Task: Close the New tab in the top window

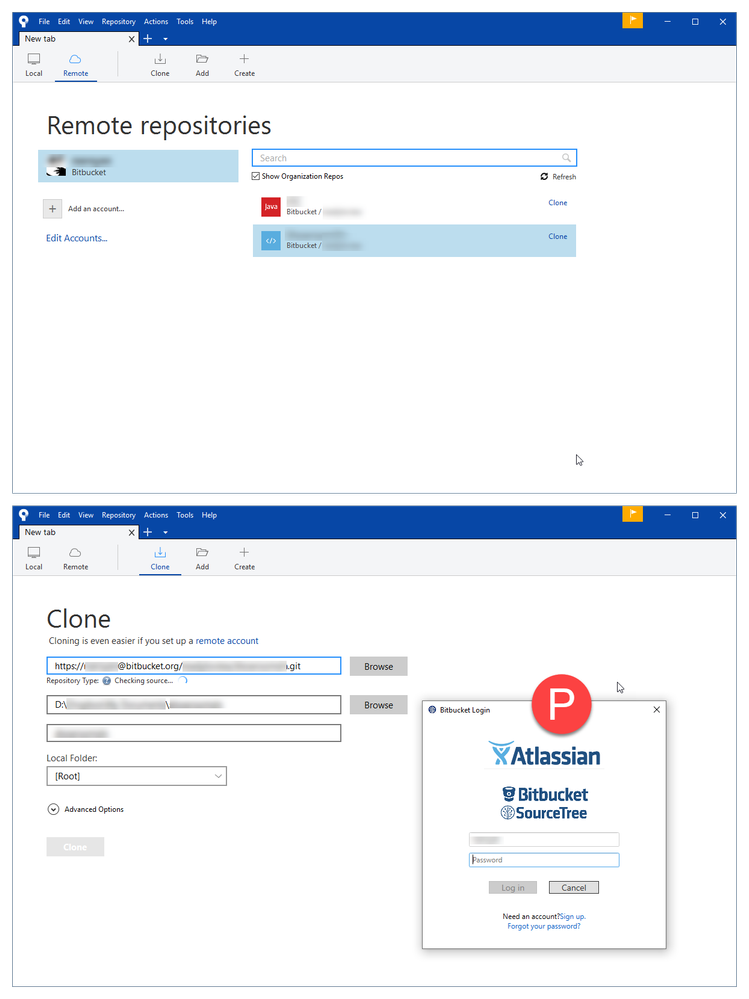Action: point(132,39)
